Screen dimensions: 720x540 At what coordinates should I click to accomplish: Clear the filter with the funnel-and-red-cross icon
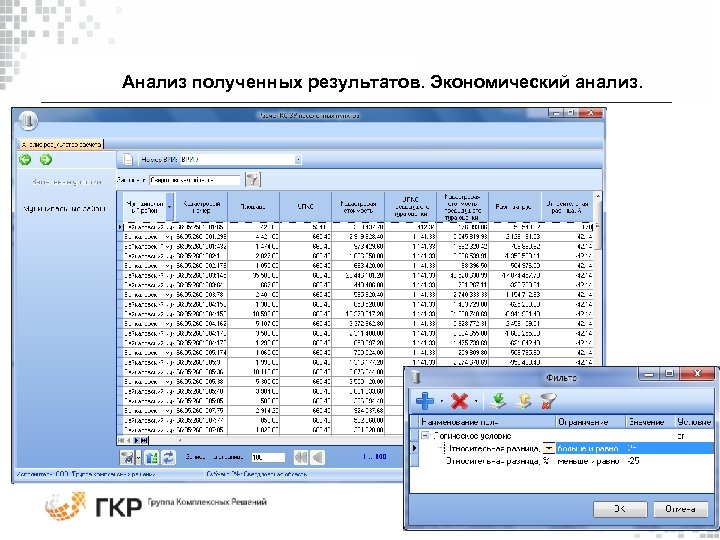[x=548, y=401]
